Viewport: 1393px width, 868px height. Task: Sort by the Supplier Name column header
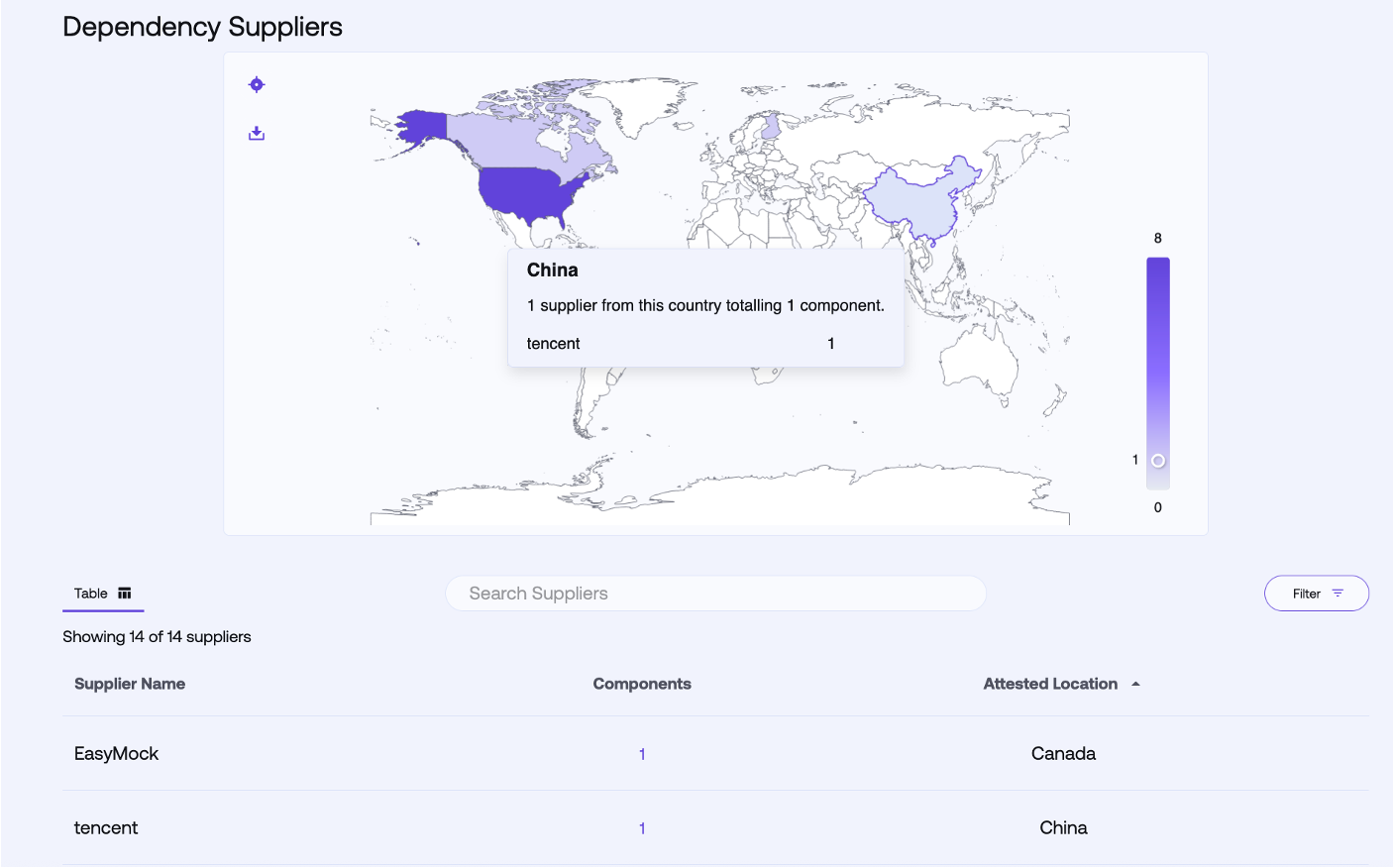[x=130, y=684]
